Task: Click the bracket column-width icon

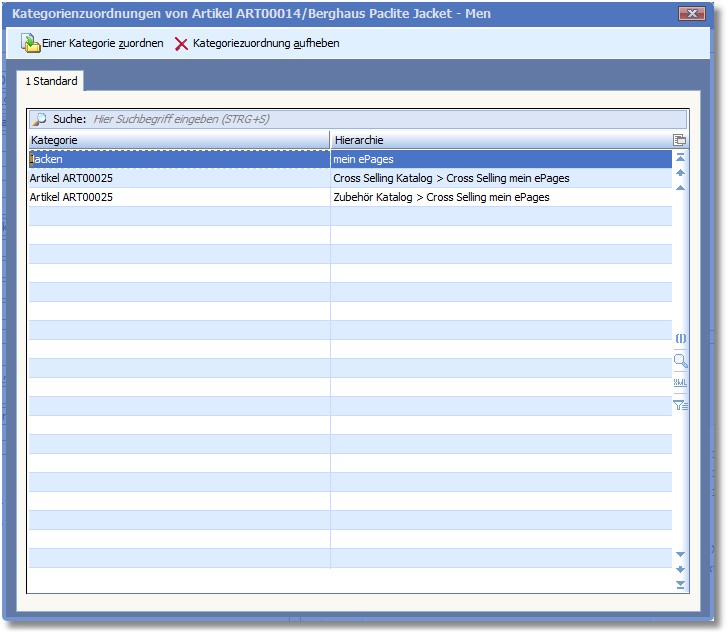Action: coord(680,339)
